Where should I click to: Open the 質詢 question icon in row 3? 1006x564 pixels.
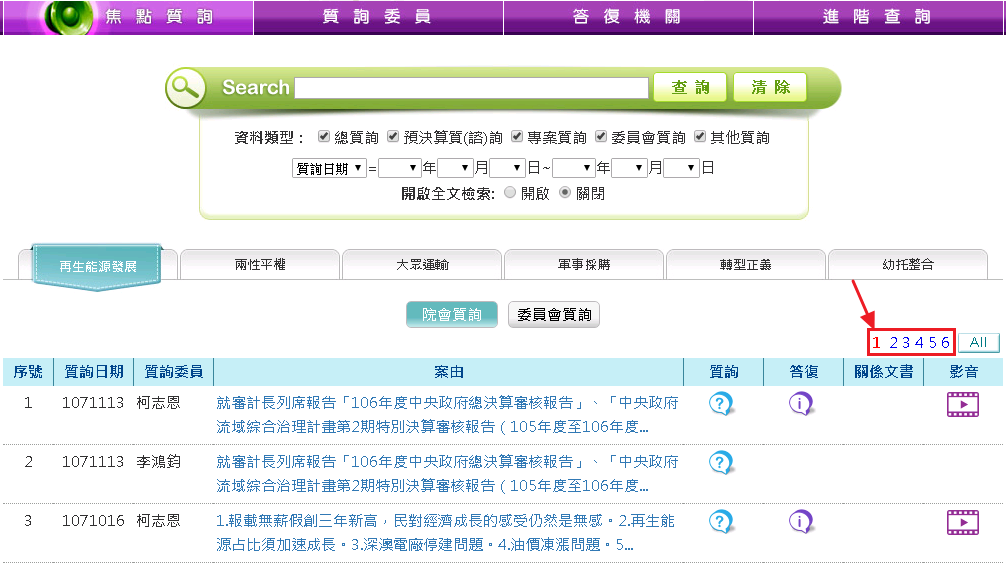(x=721, y=522)
